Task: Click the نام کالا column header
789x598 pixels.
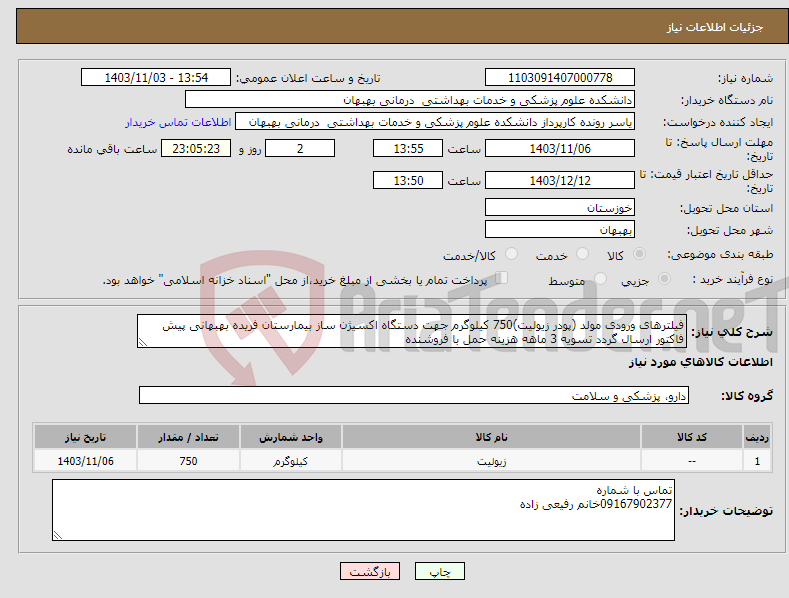Action: [491, 437]
